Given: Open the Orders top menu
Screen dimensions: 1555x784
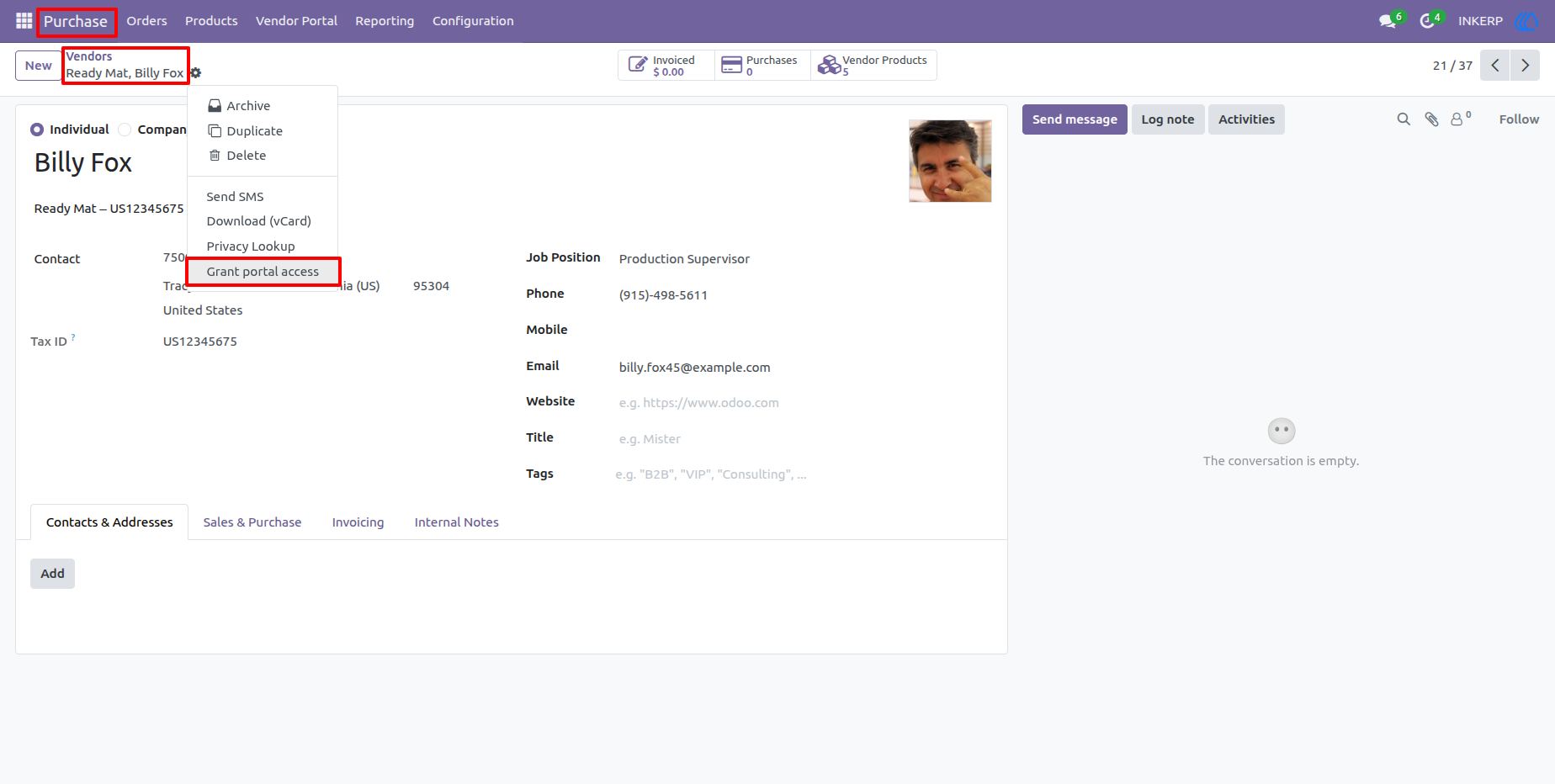Looking at the screenshot, I should pyautogui.click(x=146, y=21).
